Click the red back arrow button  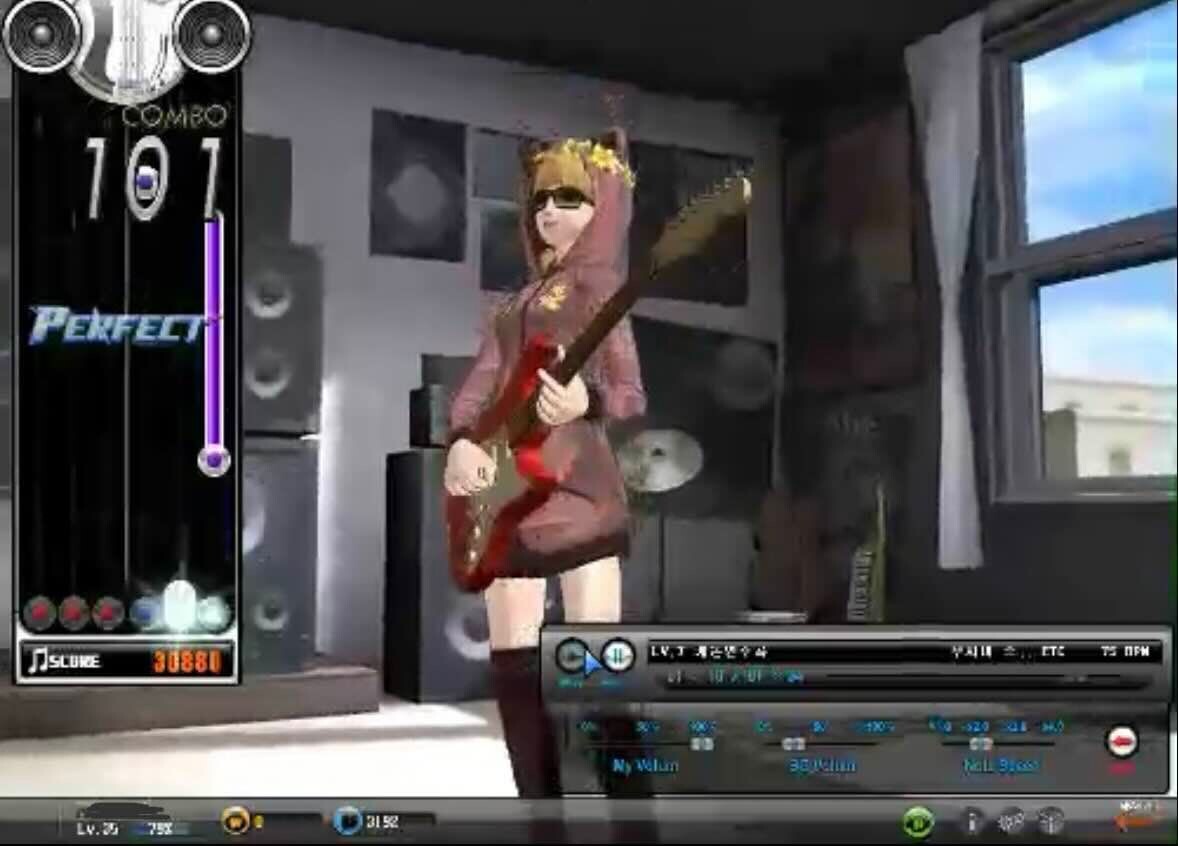[1122, 742]
